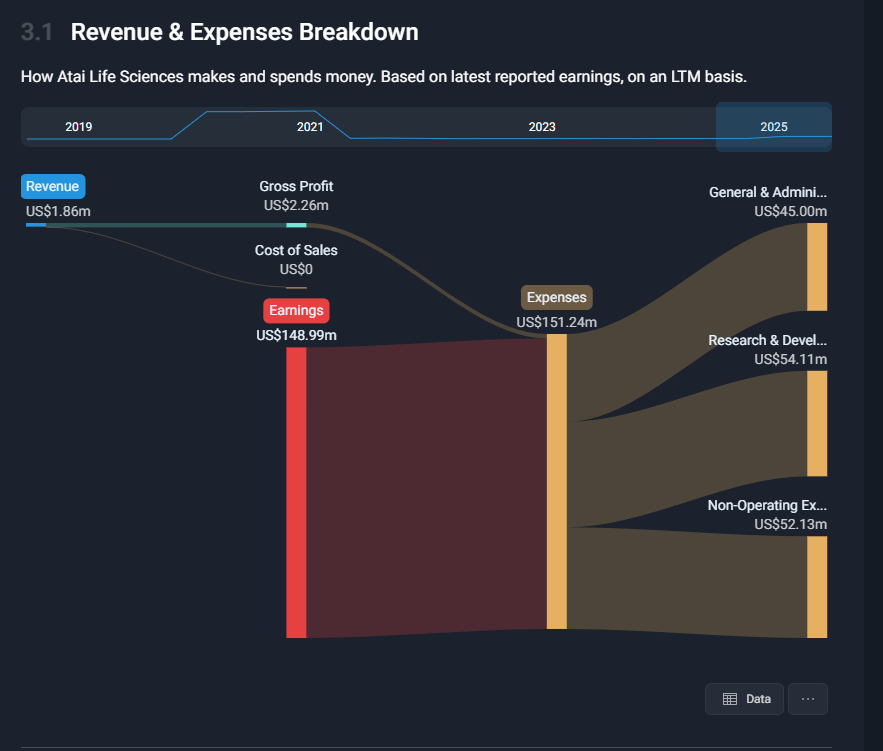Open the Data table view button
883x751 pixels.
point(744,699)
